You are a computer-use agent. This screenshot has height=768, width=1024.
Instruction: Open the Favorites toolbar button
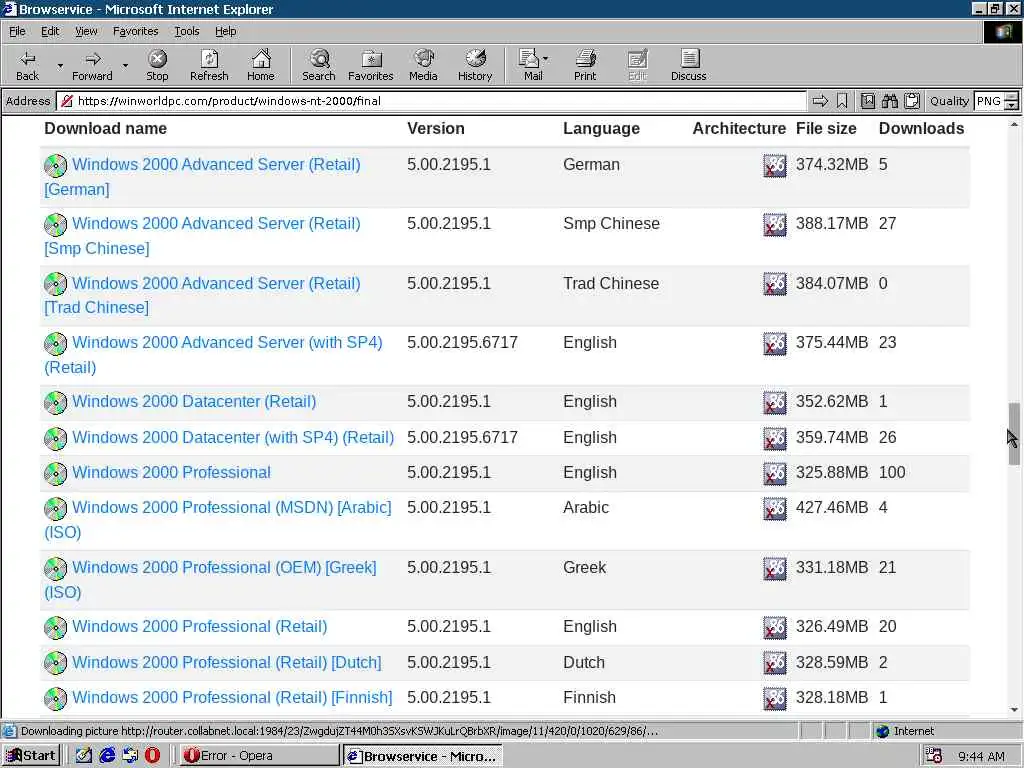(371, 65)
